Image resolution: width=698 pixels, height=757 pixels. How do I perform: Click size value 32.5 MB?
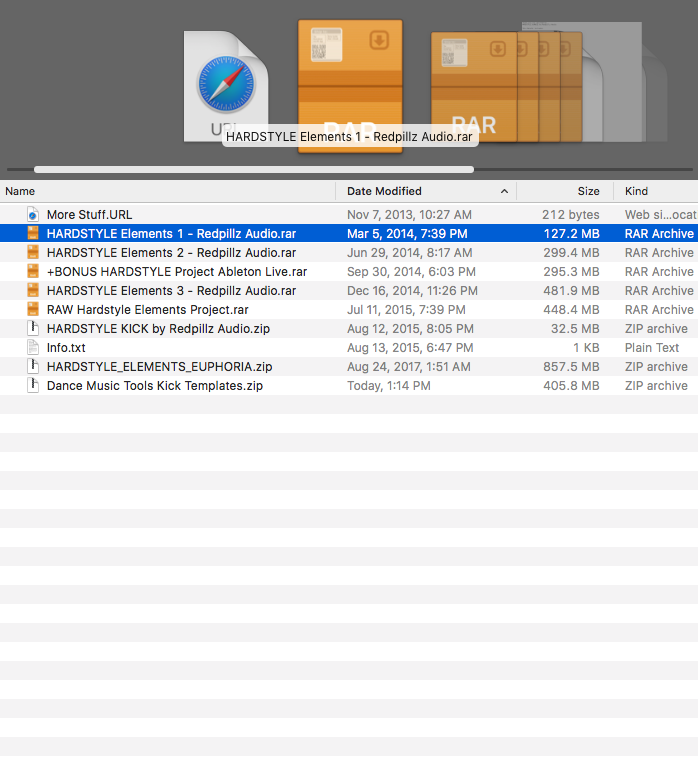(x=575, y=329)
